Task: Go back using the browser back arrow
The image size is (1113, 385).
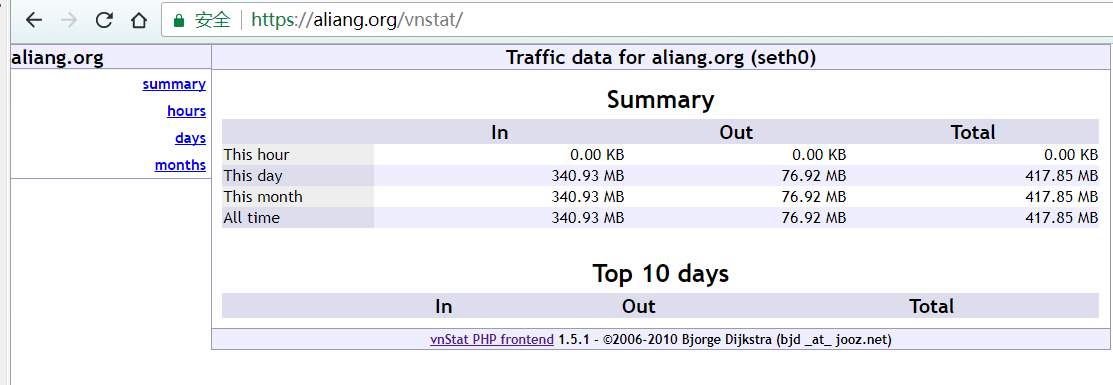Action: click(34, 20)
